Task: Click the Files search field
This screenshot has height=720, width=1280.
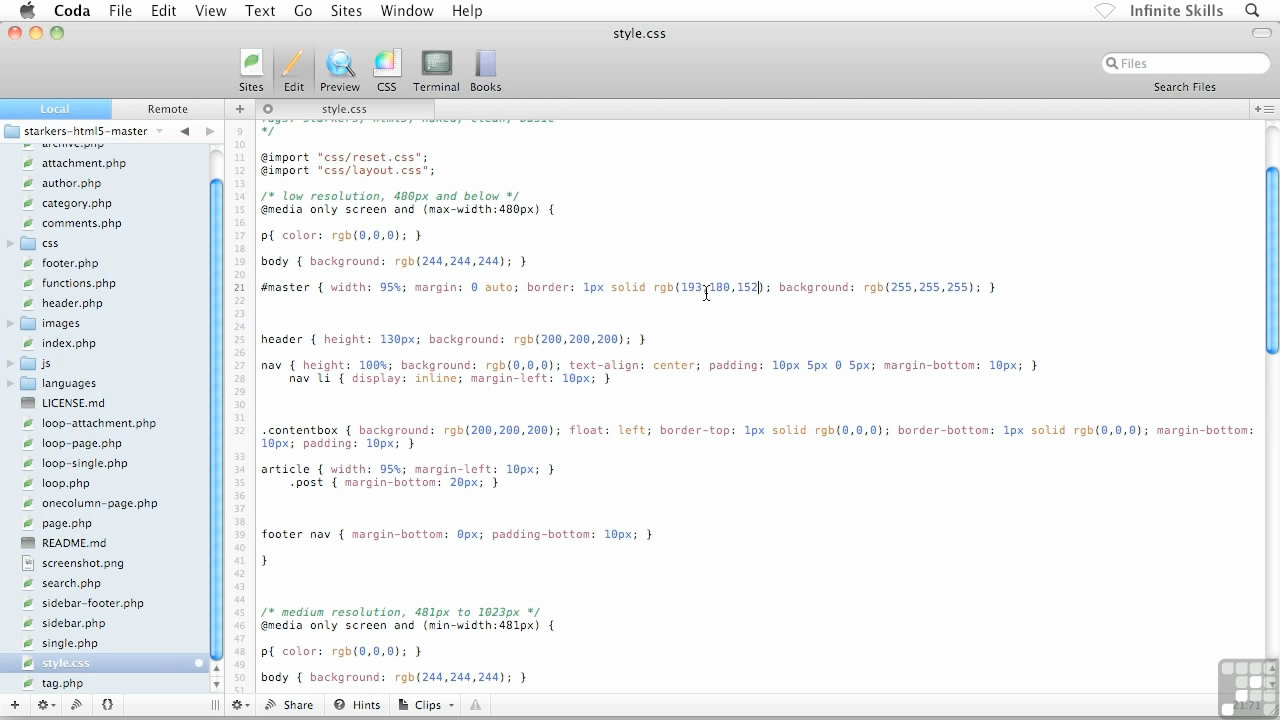Action: (x=1185, y=63)
